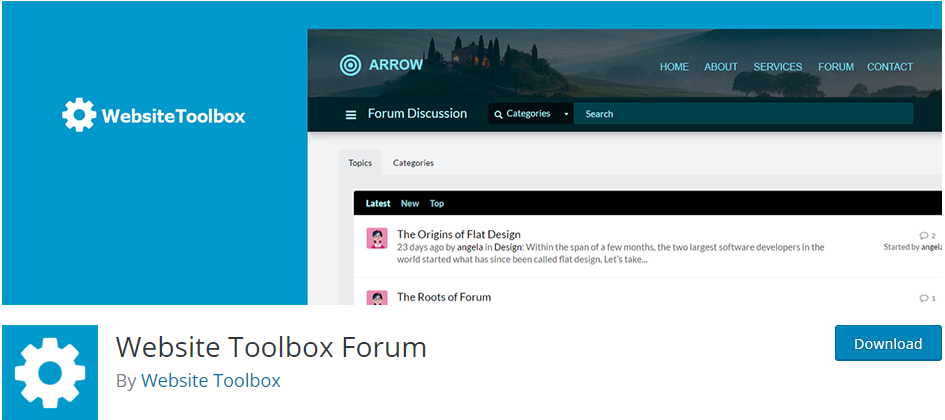Click the 'Started by' text at right

coord(902,247)
